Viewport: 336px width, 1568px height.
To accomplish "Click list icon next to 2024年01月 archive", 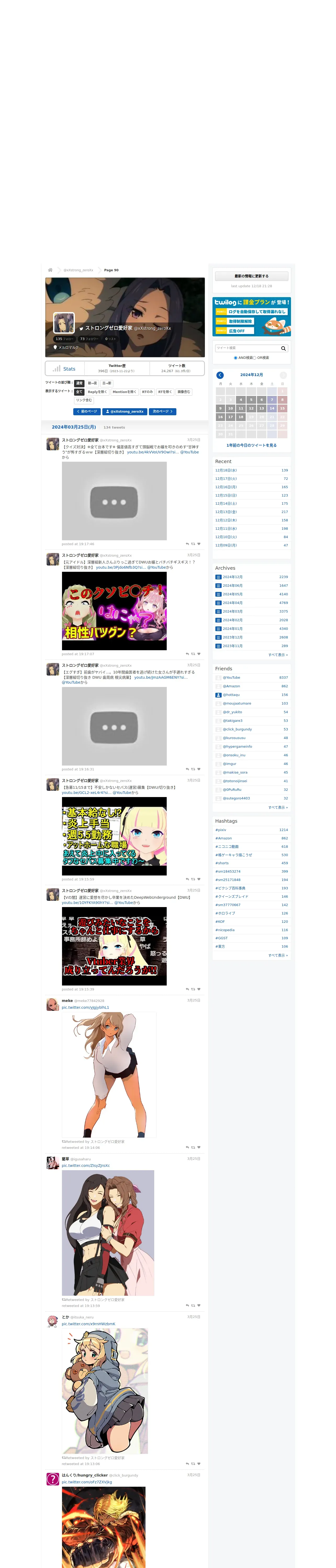I will pyautogui.click(x=218, y=629).
